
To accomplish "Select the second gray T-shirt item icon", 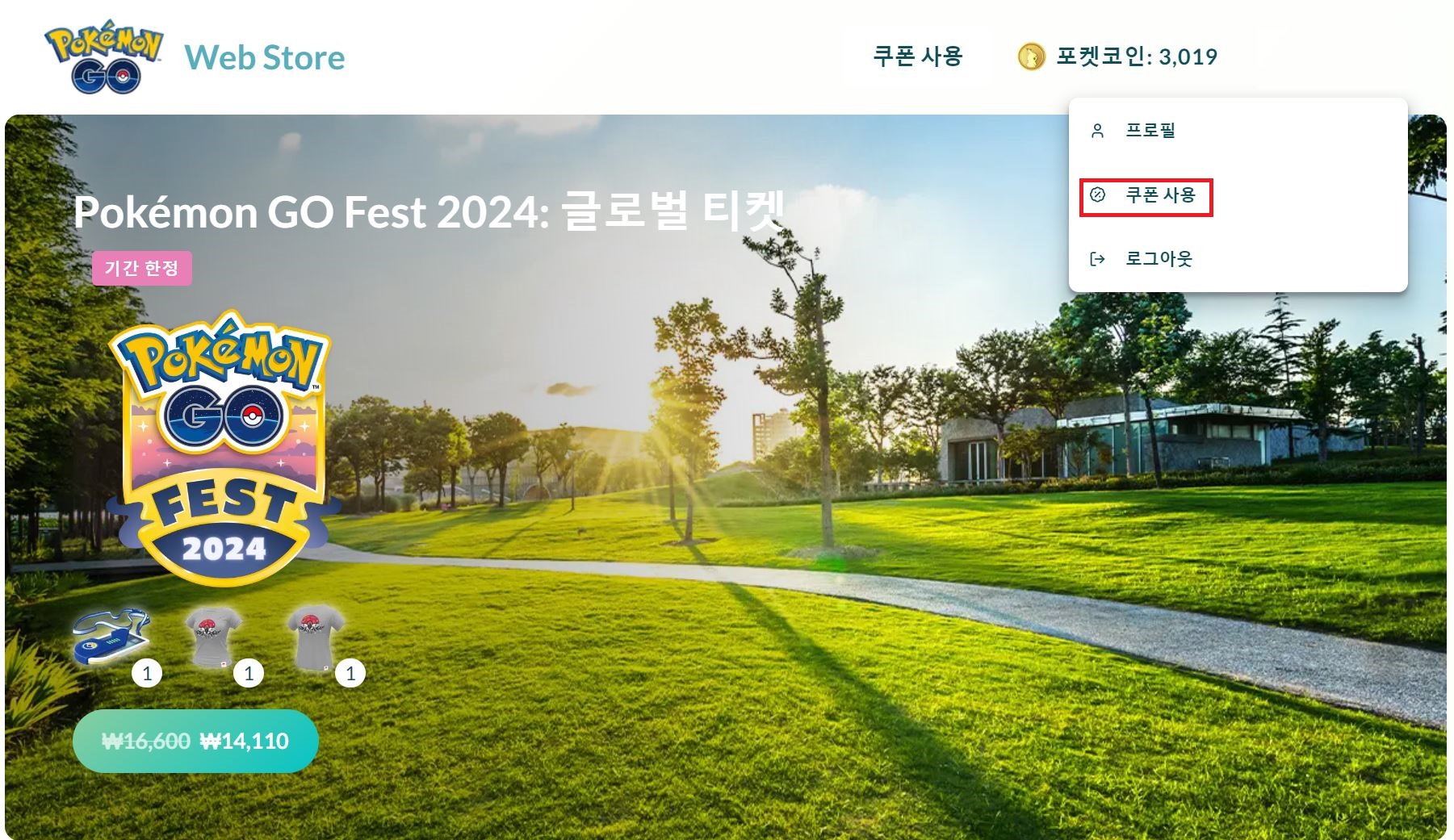I will [x=316, y=637].
